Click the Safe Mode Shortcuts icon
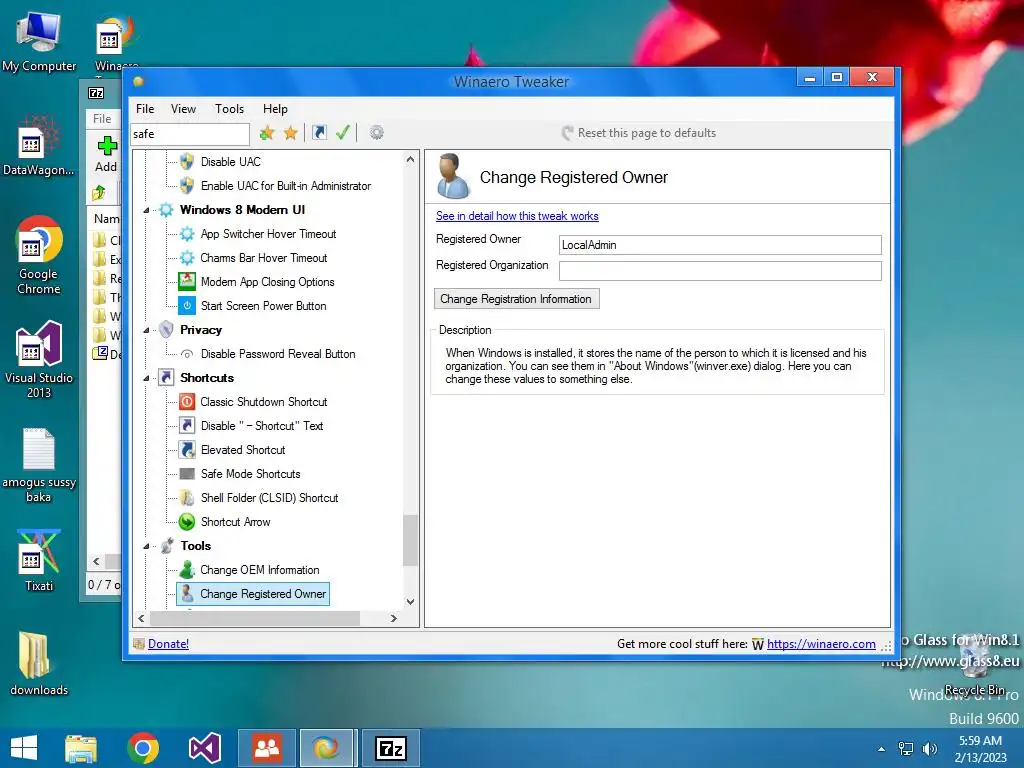The image size is (1024, 768). click(x=187, y=474)
